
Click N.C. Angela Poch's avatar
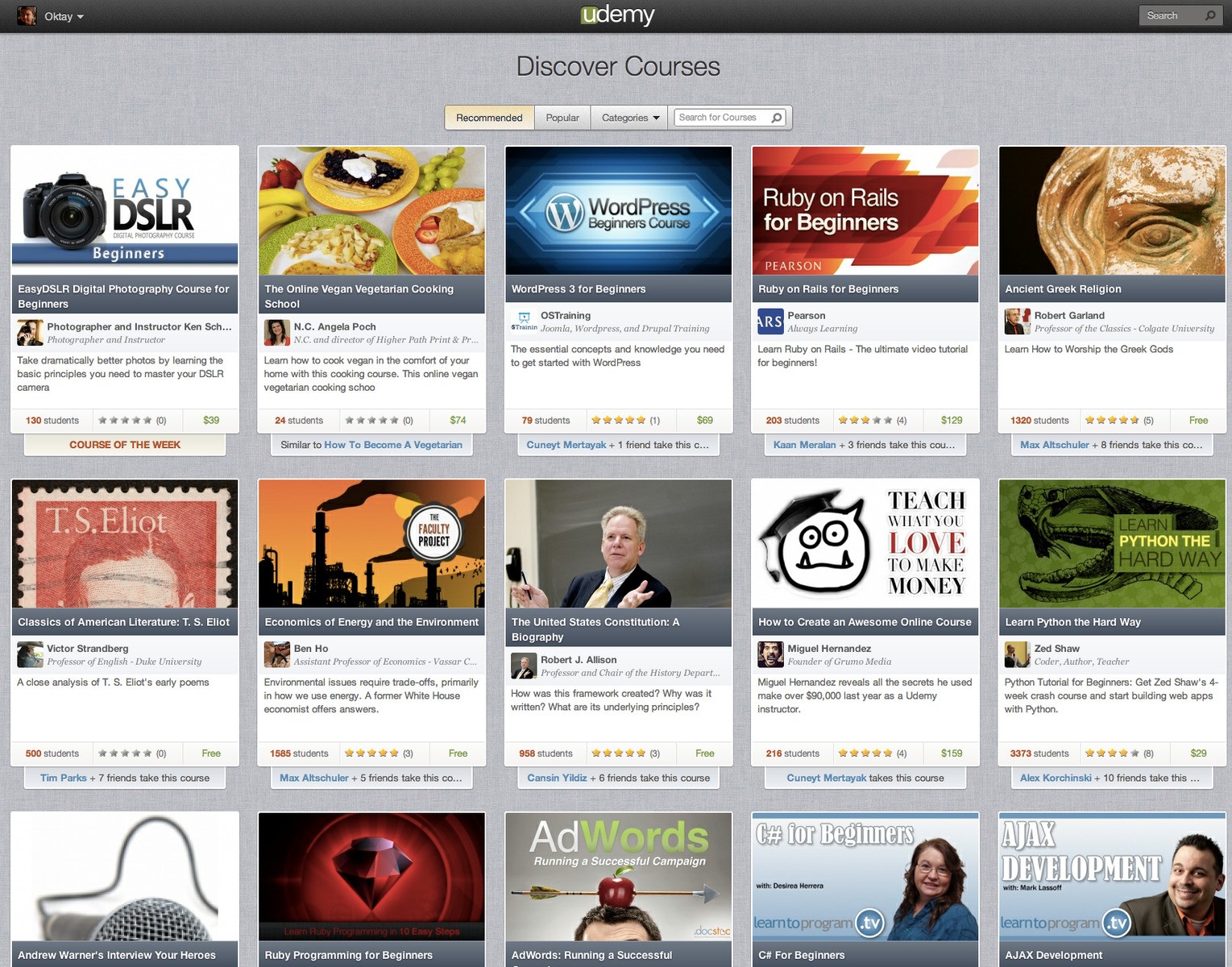(277, 333)
